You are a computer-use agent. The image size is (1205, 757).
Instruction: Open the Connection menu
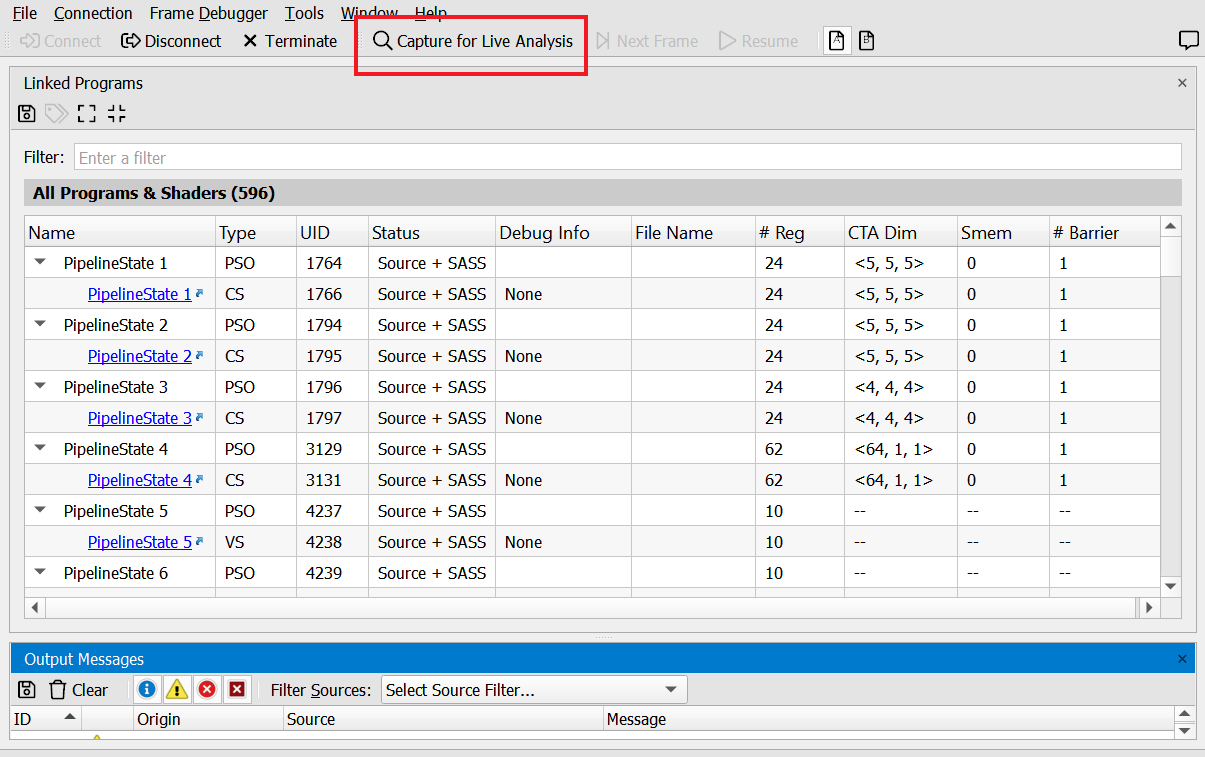click(x=93, y=13)
